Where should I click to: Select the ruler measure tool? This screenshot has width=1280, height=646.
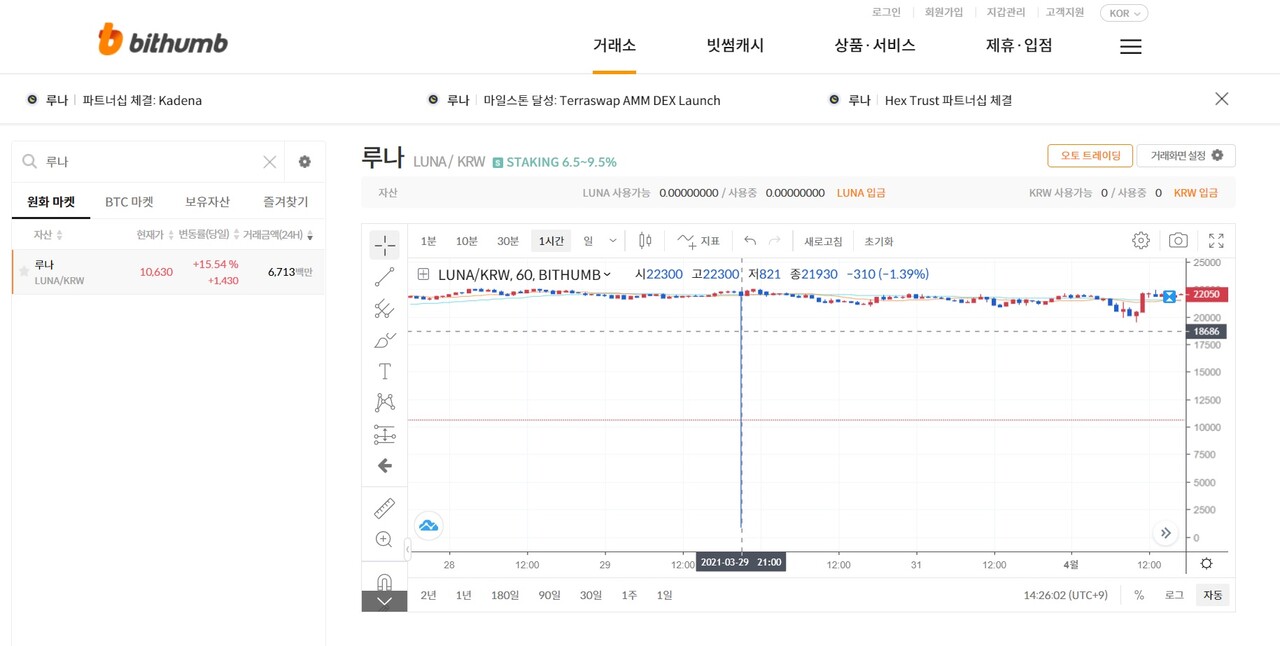(384, 508)
